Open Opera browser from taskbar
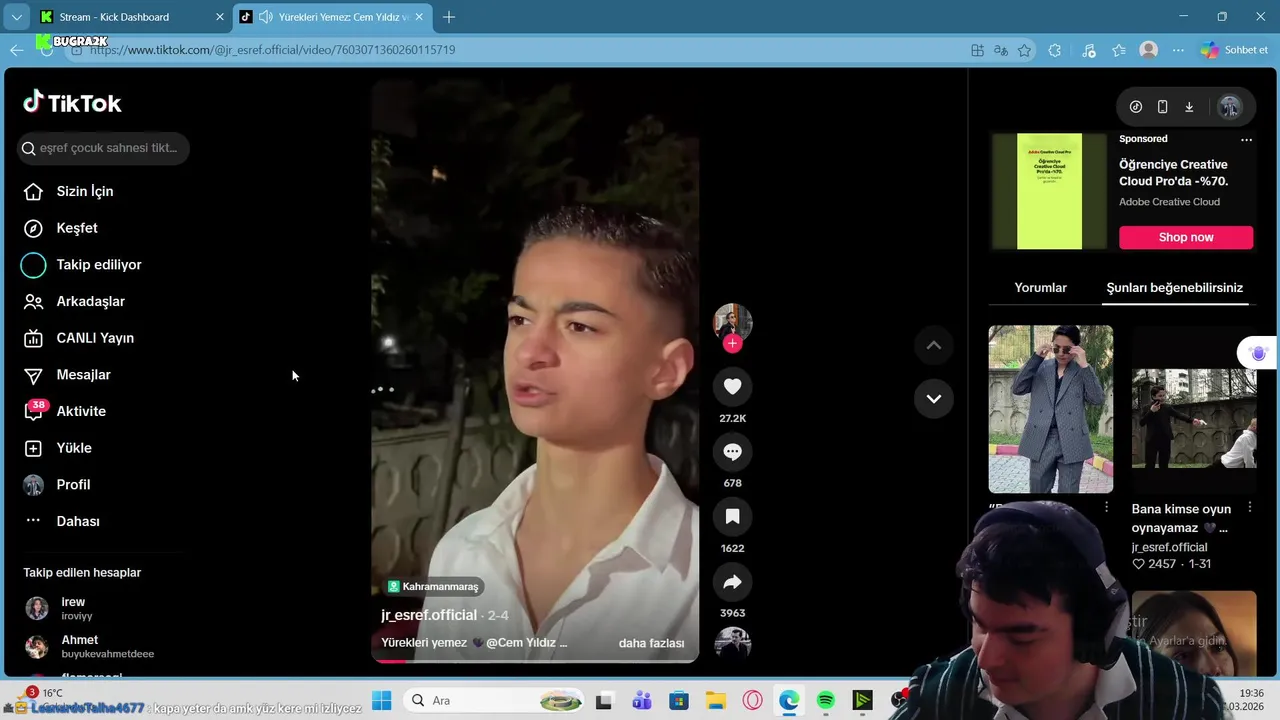 [752, 700]
